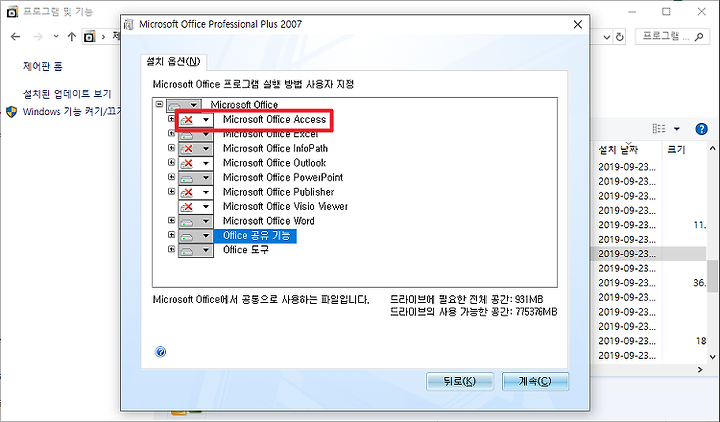Open install state dropdown for Microsoft Office InfoPath

point(196,149)
